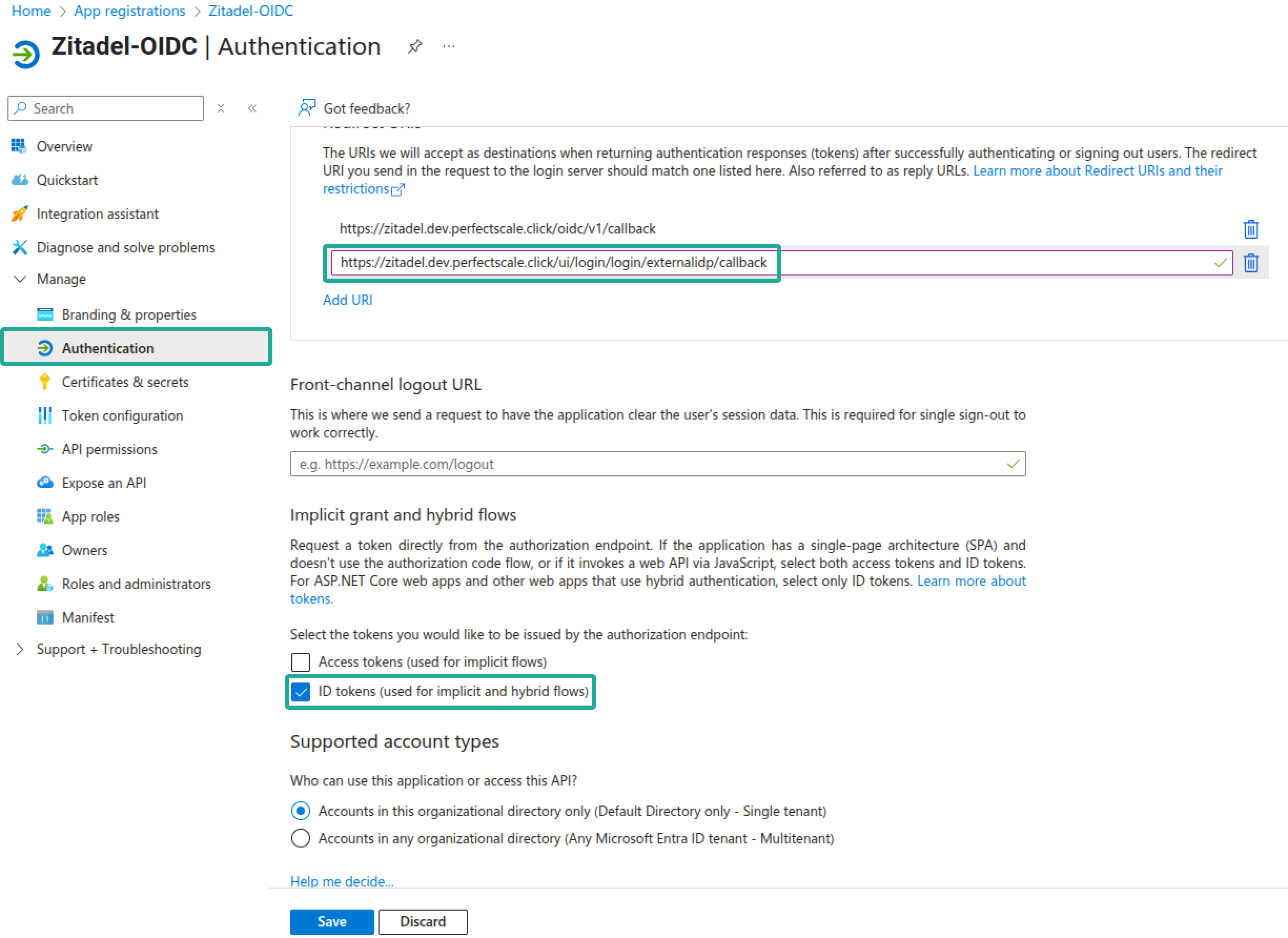The width and height of the screenshot is (1288, 938).
Task: Click the Owners people icon
Action: click(x=45, y=550)
